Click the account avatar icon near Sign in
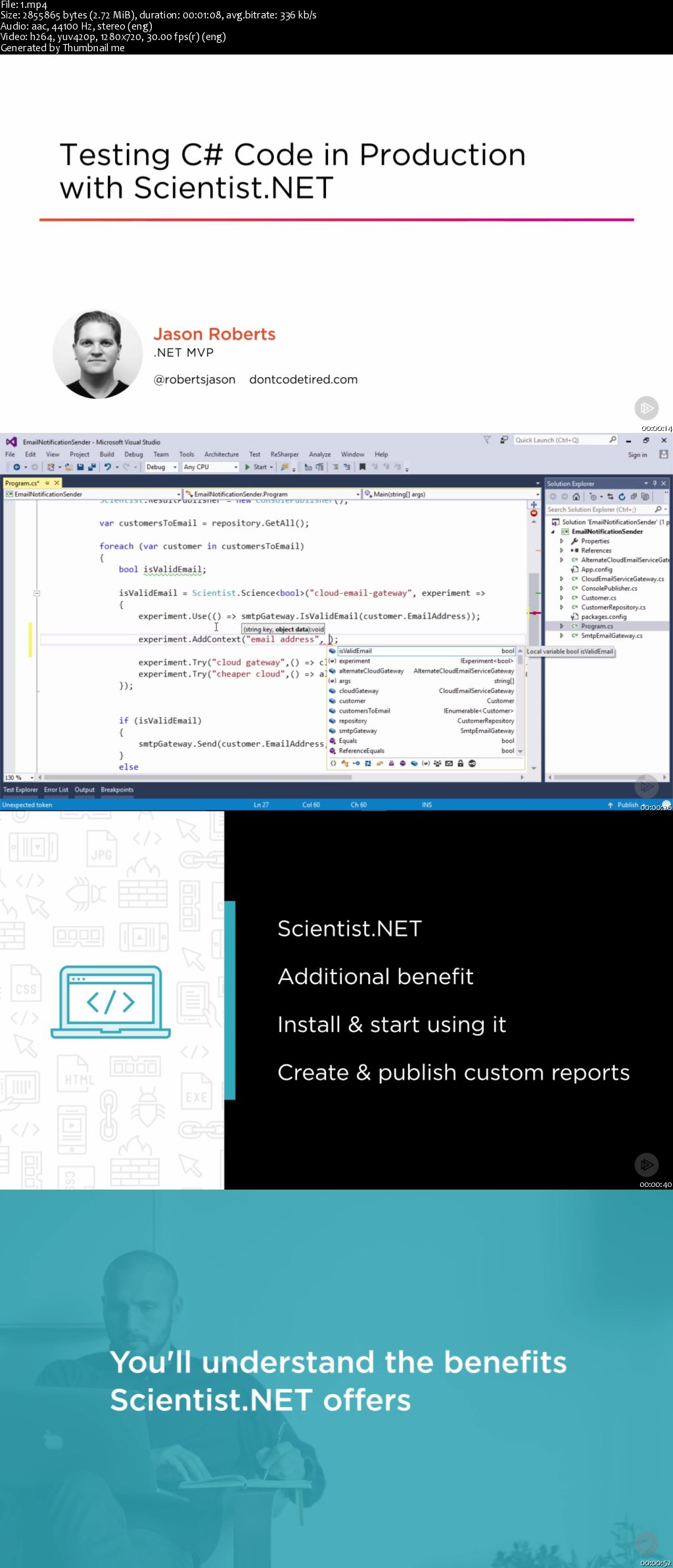 click(x=664, y=454)
